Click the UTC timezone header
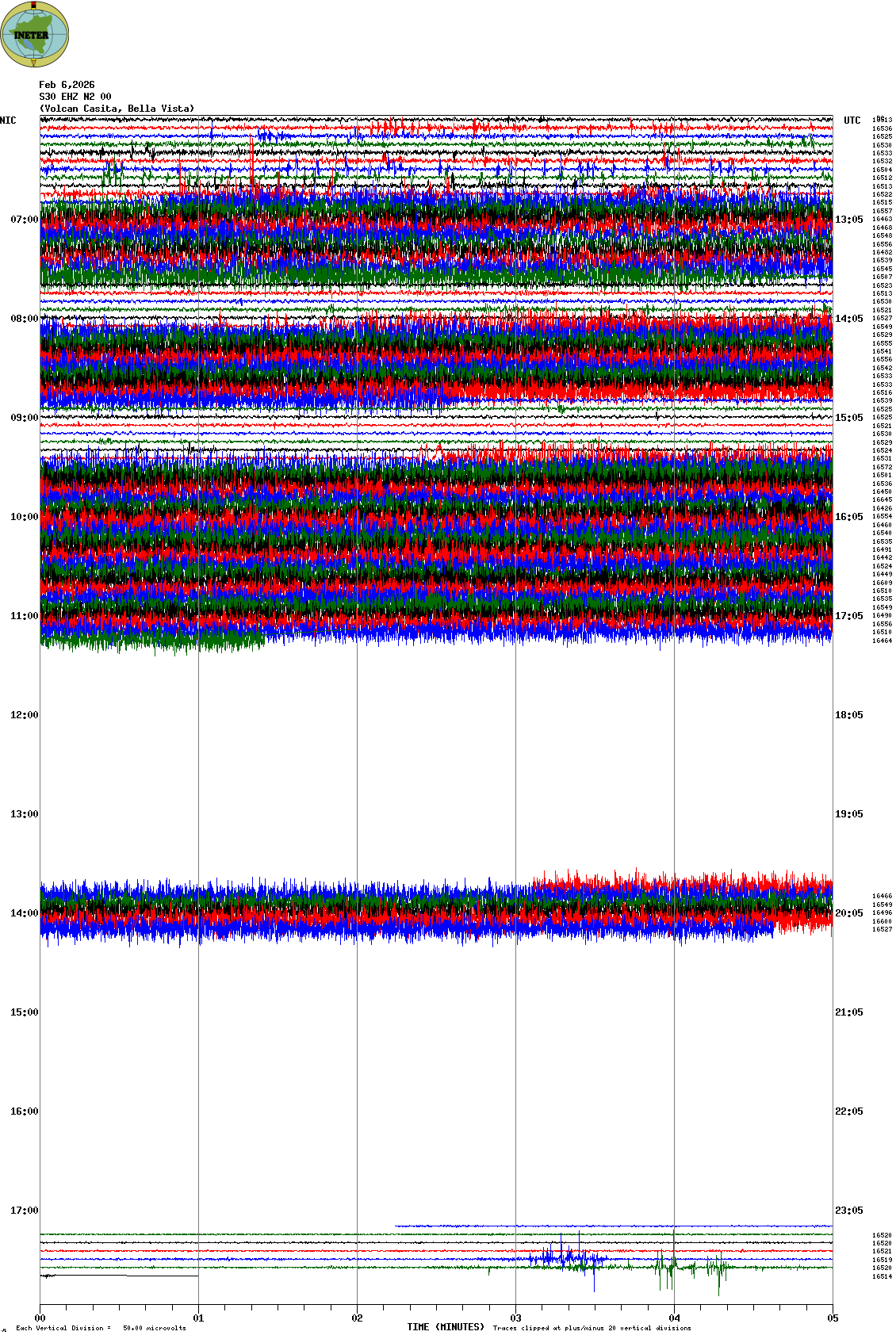The width and height of the screenshot is (896, 1339). point(852,121)
